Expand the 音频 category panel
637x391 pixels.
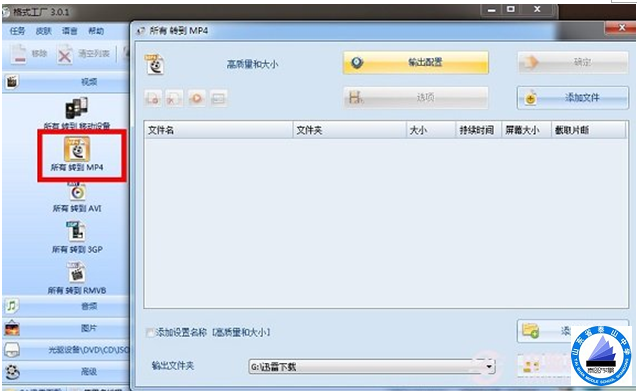pyautogui.click(x=66, y=306)
